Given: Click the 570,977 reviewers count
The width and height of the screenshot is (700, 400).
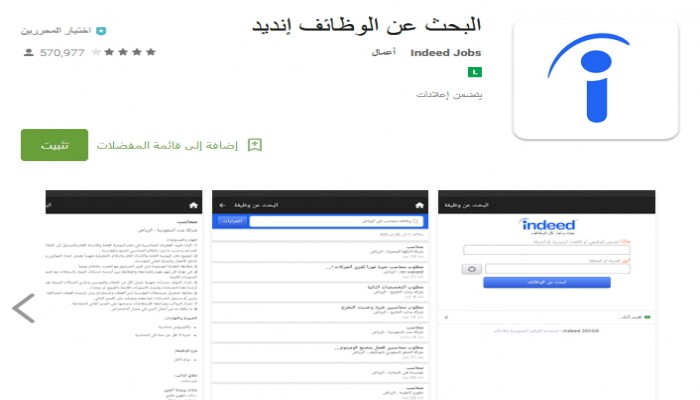Looking at the screenshot, I should 62,53.
